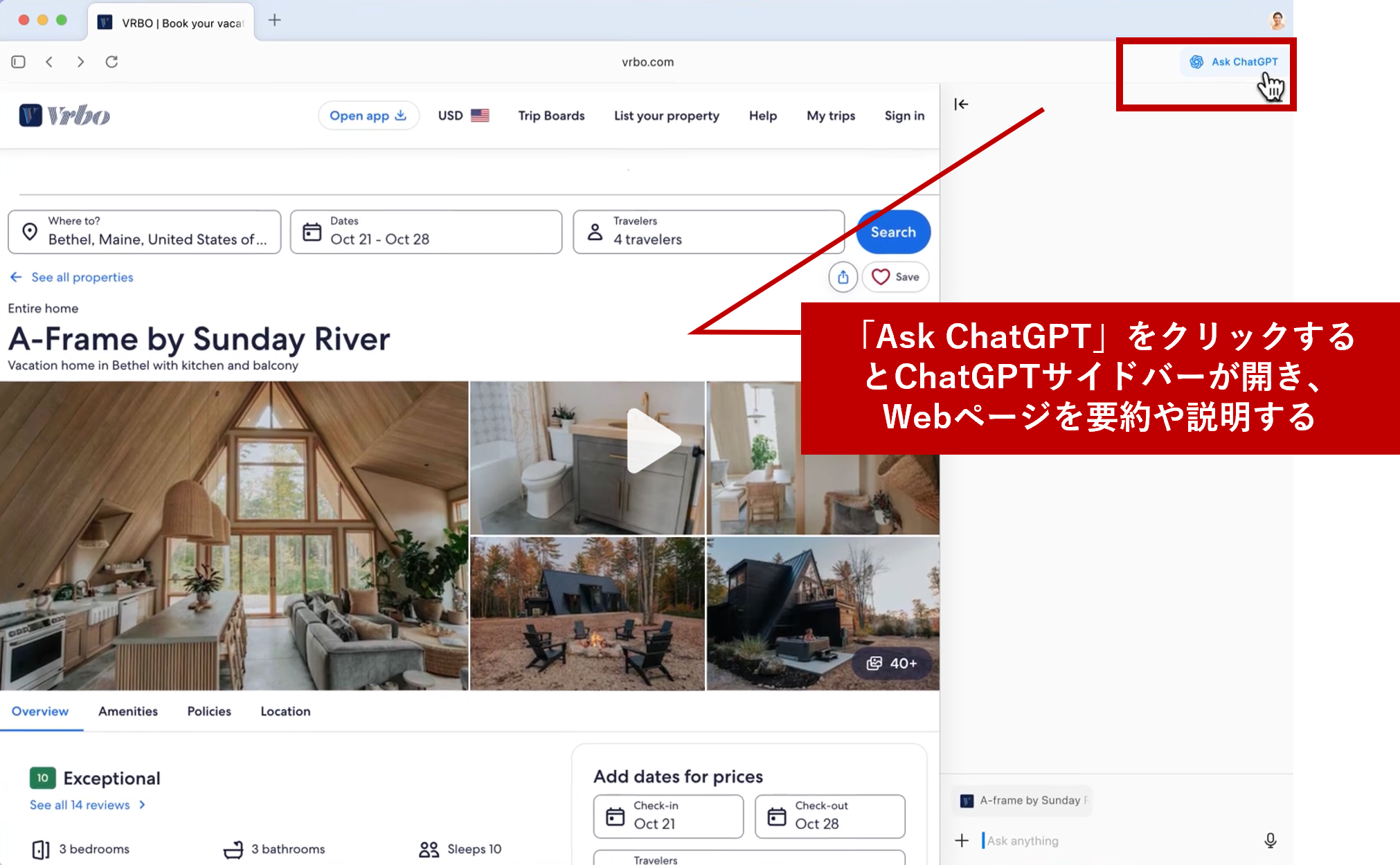Open the ChatGPT sidebar via Ask ChatGPT

pyautogui.click(x=1235, y=62)
